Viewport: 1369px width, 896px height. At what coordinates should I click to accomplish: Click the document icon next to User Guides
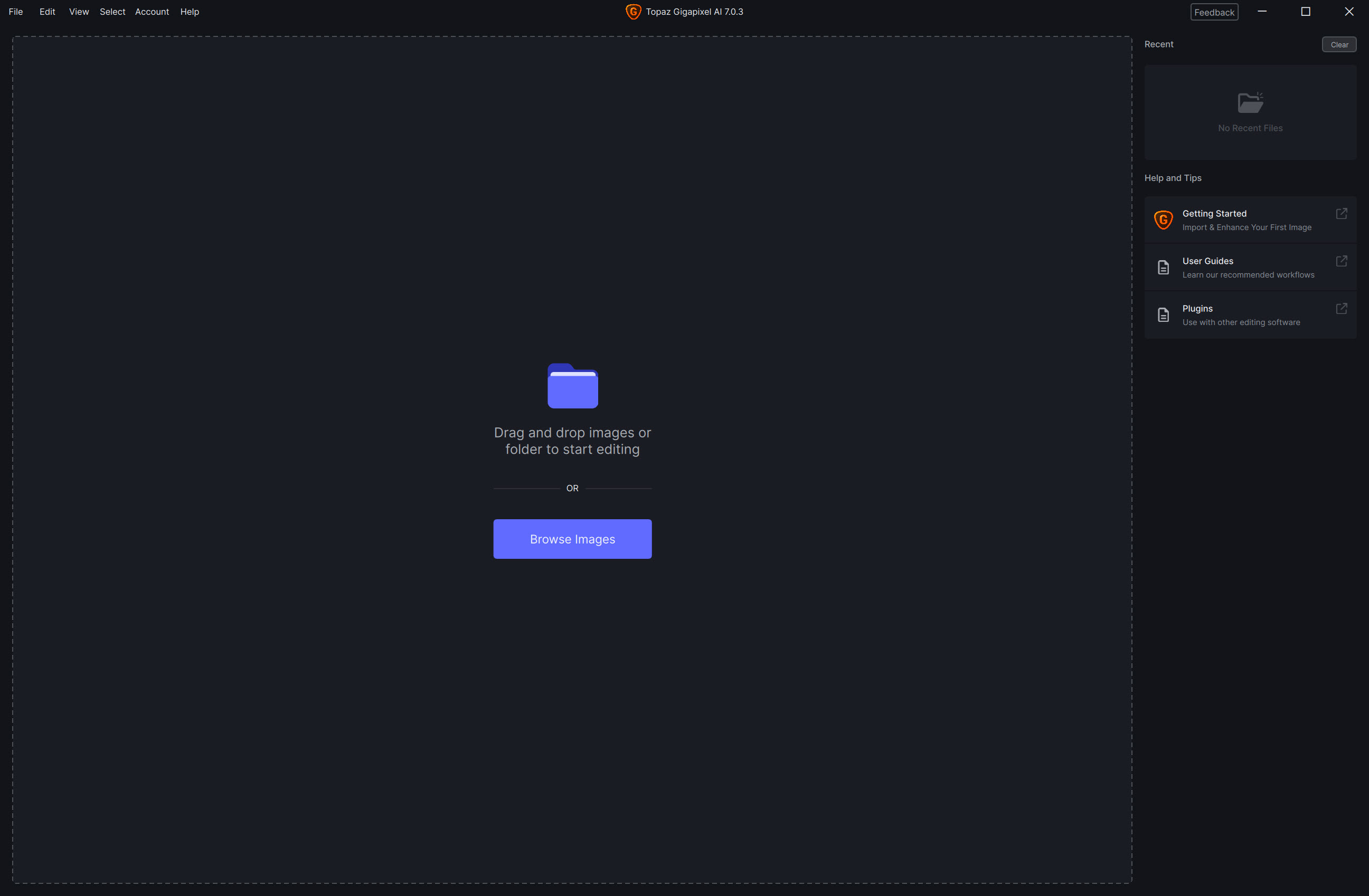[1163, 267]
